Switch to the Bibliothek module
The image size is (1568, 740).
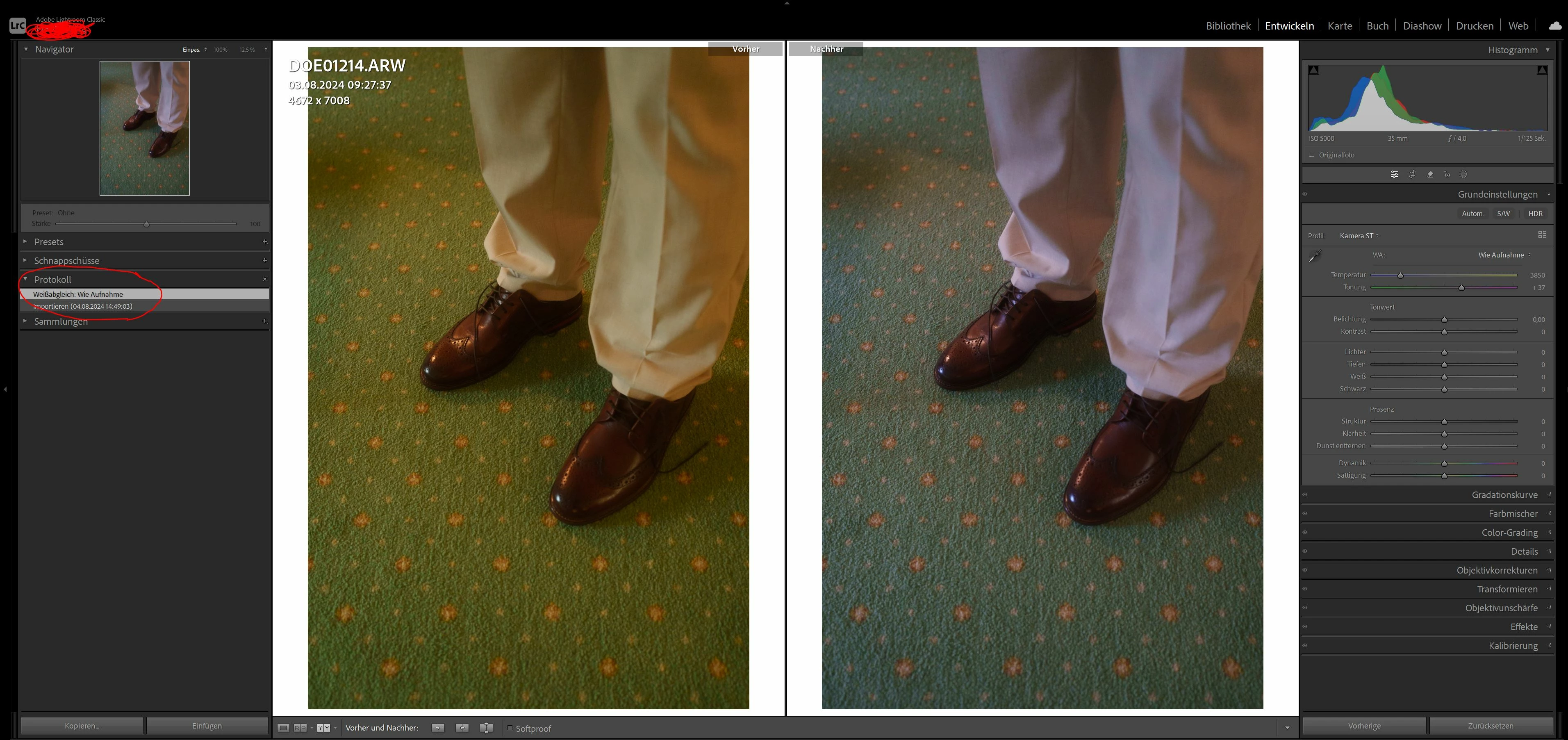click(1228, 26)
